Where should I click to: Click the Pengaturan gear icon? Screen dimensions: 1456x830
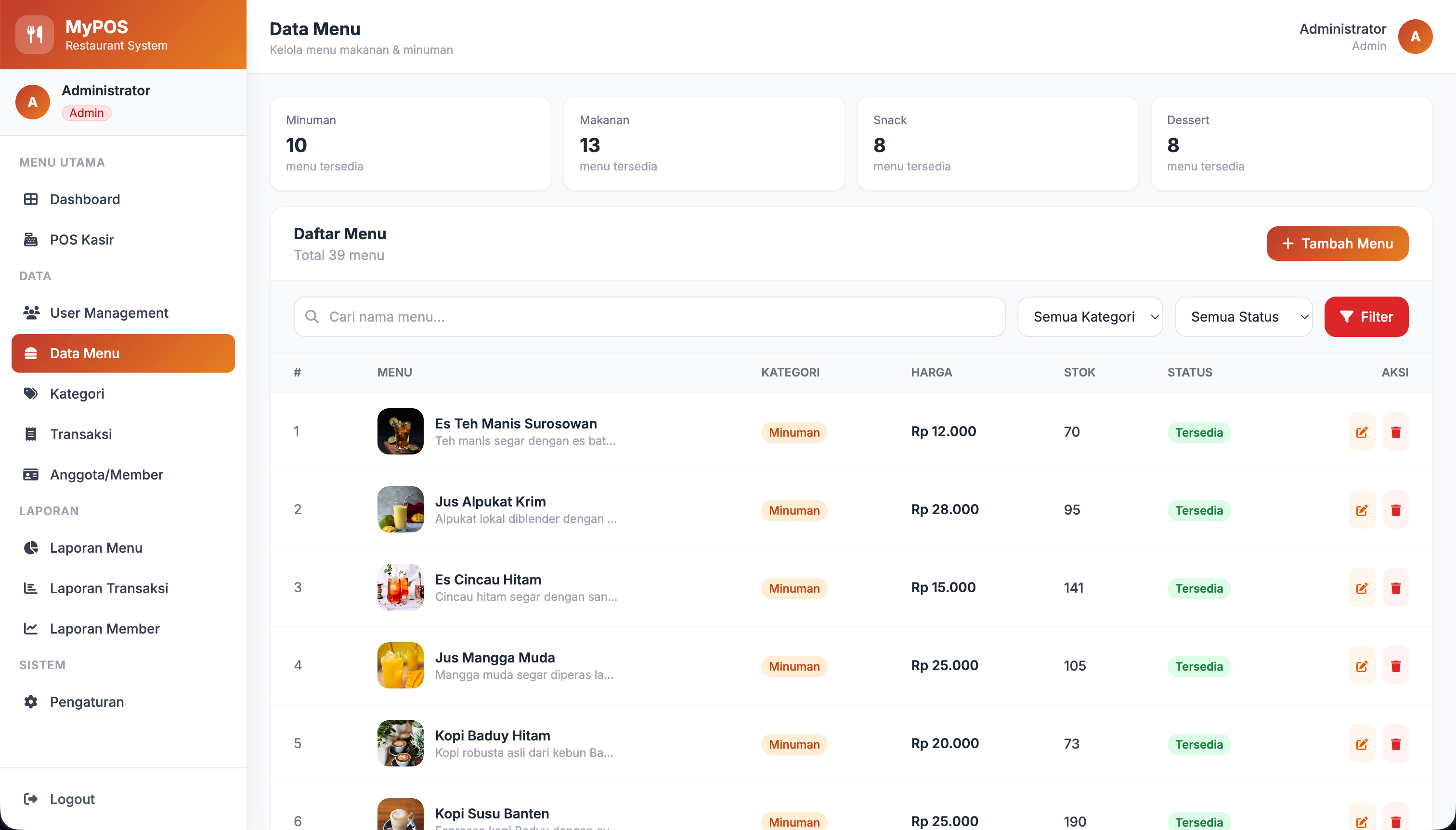click(31, 701)
